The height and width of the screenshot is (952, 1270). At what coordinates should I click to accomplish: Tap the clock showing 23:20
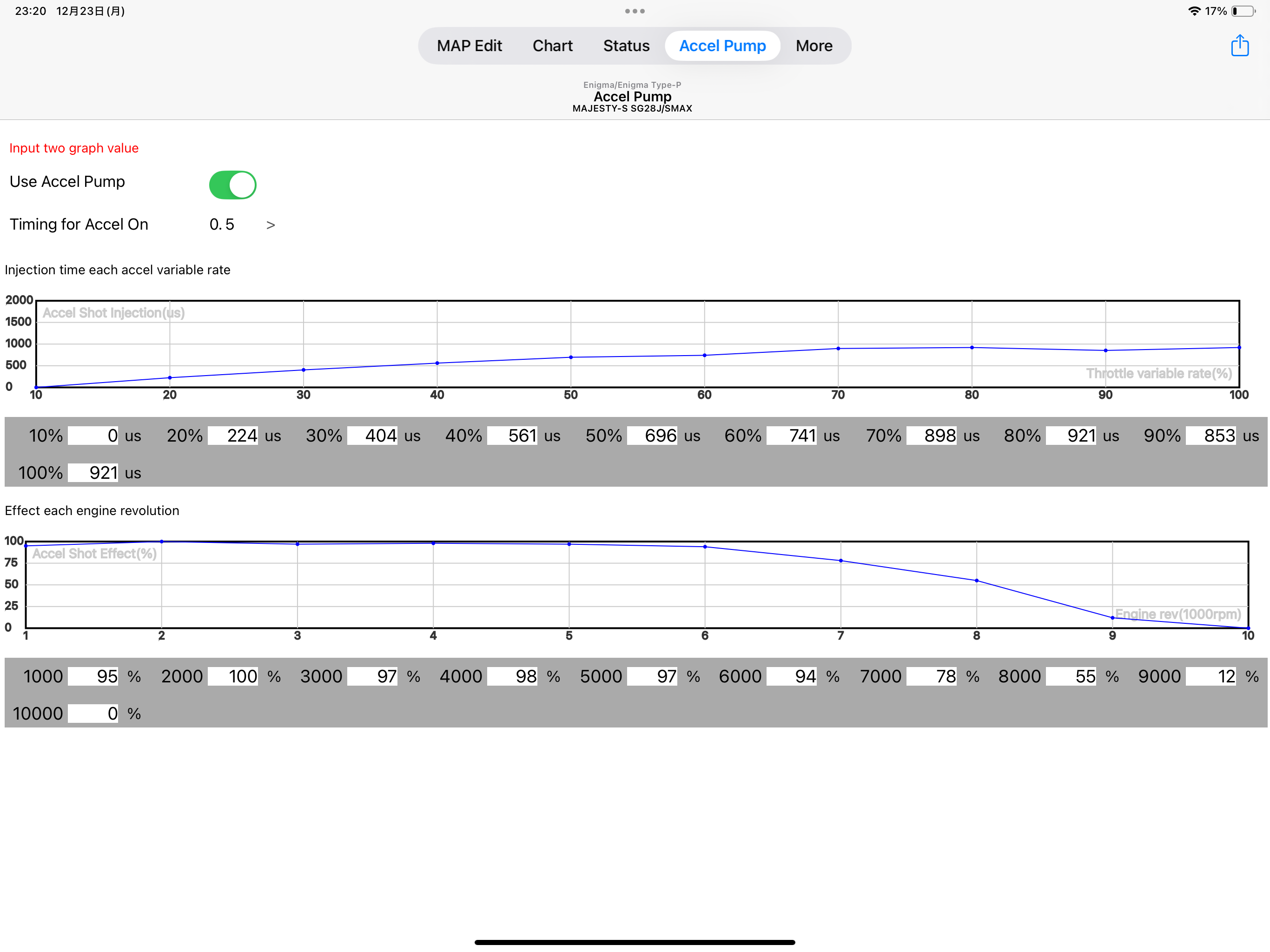30,11
